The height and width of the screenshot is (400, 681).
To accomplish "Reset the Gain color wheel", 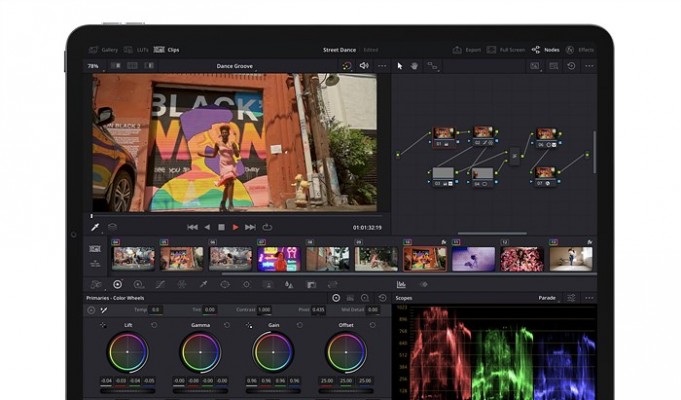I will click(300, 325).
